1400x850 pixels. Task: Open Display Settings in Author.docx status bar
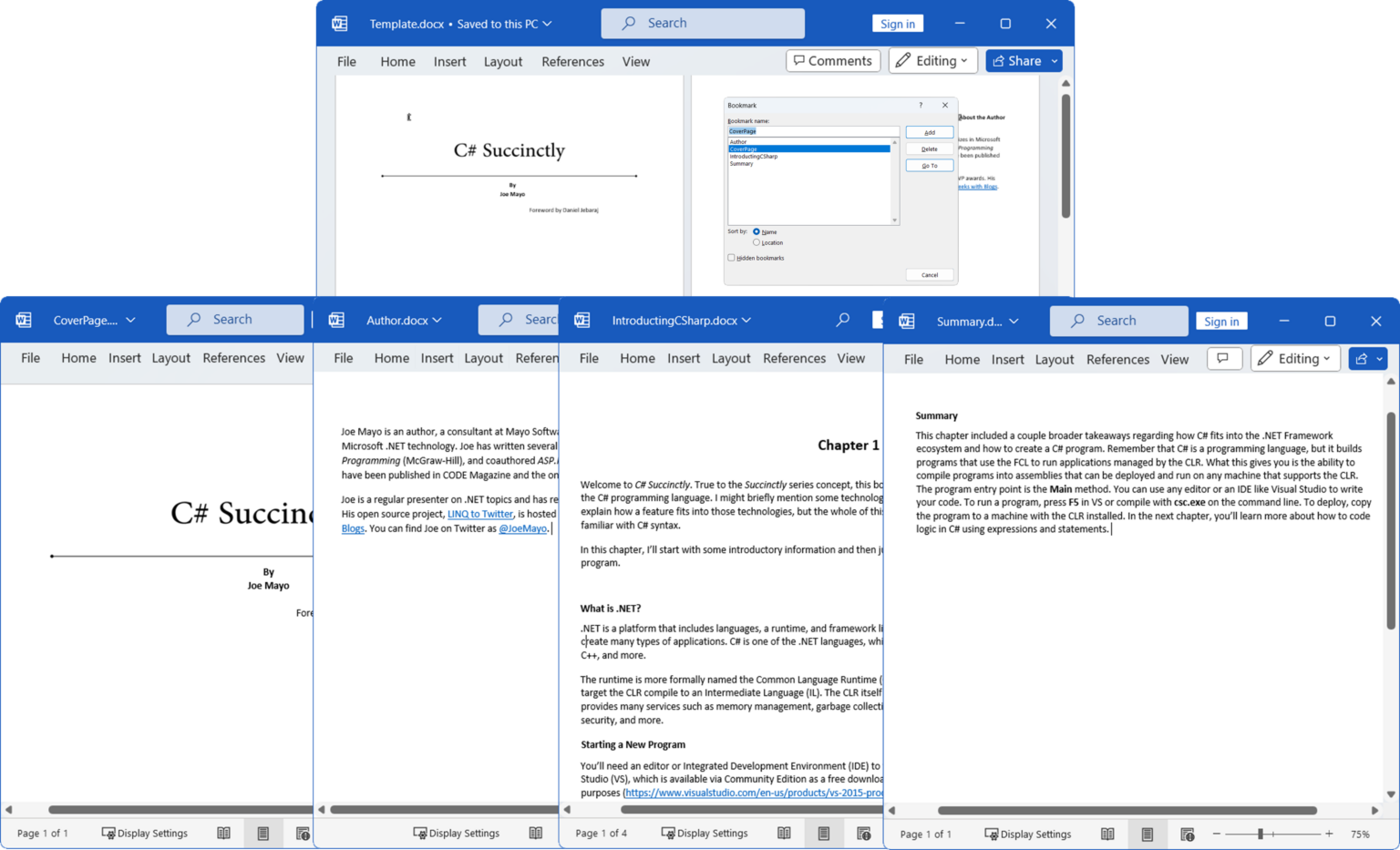click(x=456, y=833)
